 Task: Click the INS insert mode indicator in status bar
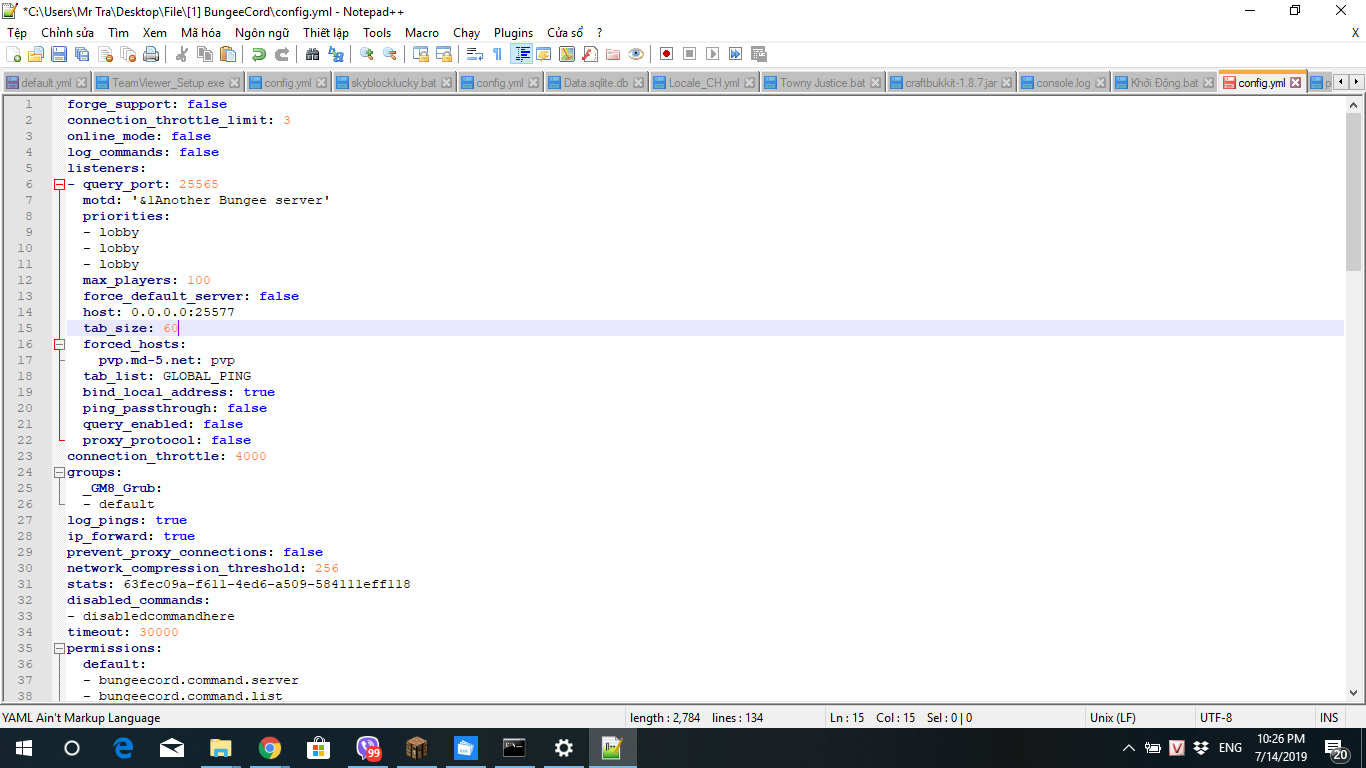click(1329, 718)
